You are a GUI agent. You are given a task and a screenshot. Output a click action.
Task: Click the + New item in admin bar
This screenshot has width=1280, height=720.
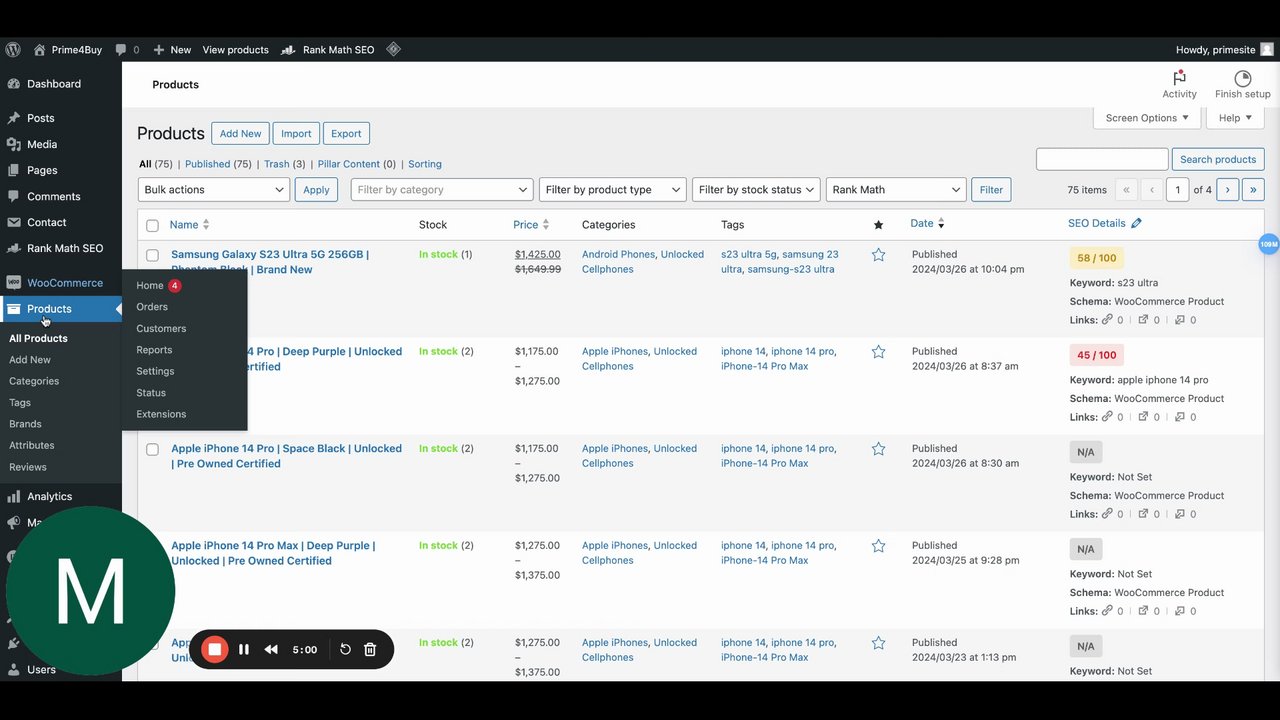coord(172,49)
